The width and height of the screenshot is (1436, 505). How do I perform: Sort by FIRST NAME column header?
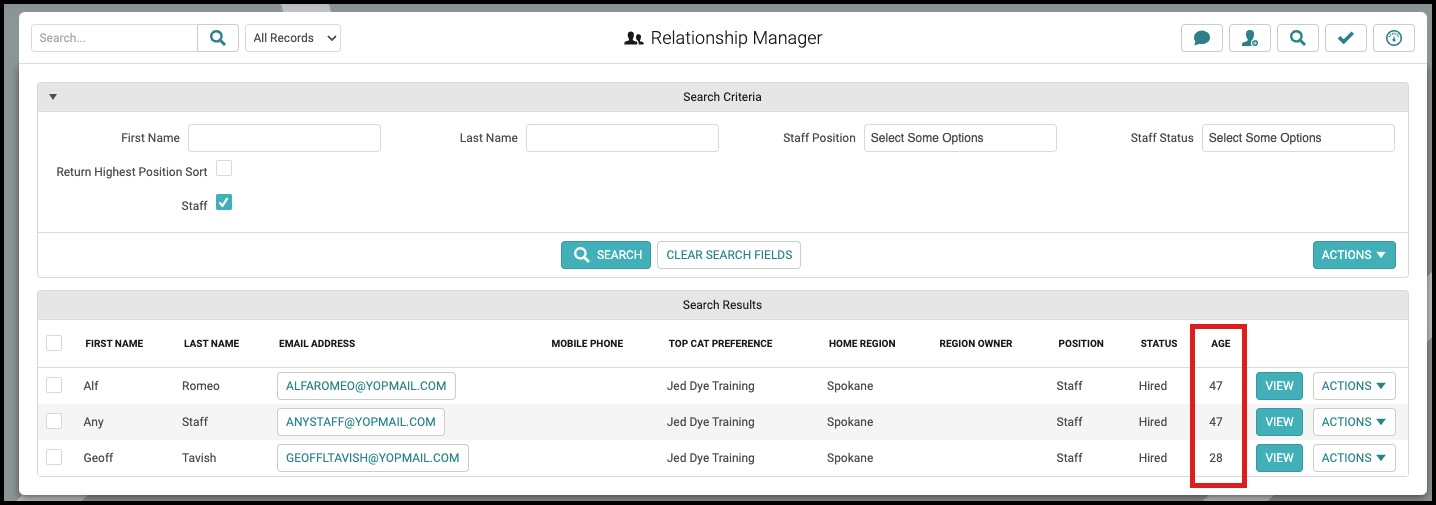click(x=114, y=344)
